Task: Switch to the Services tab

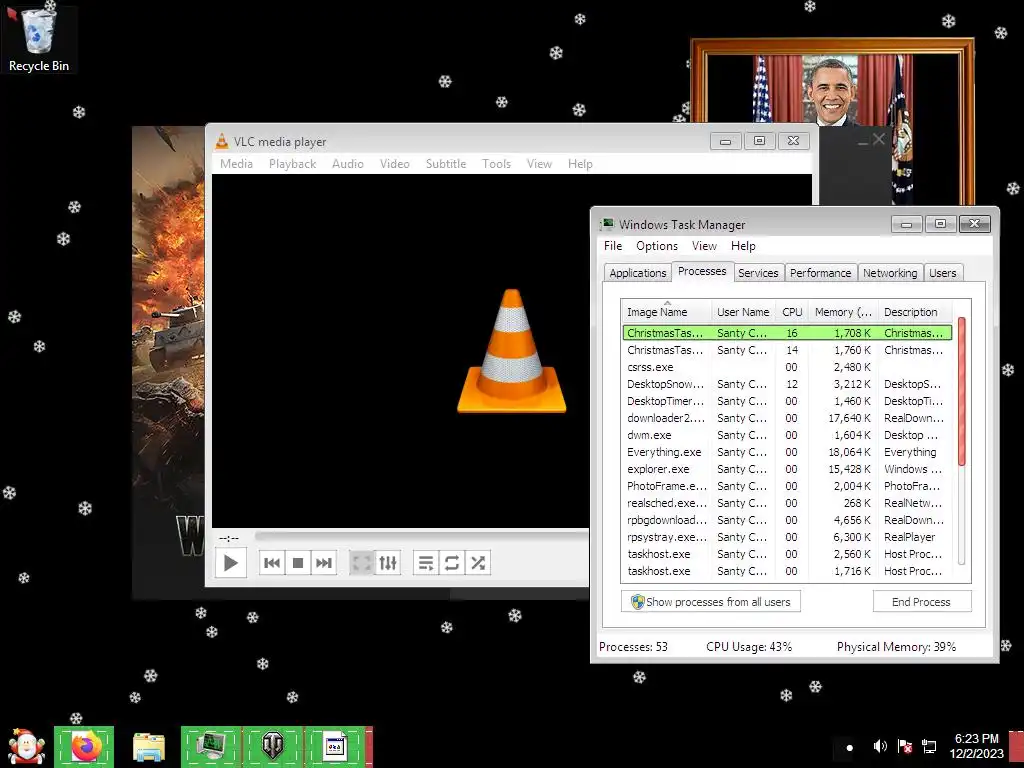Action: 758,273
